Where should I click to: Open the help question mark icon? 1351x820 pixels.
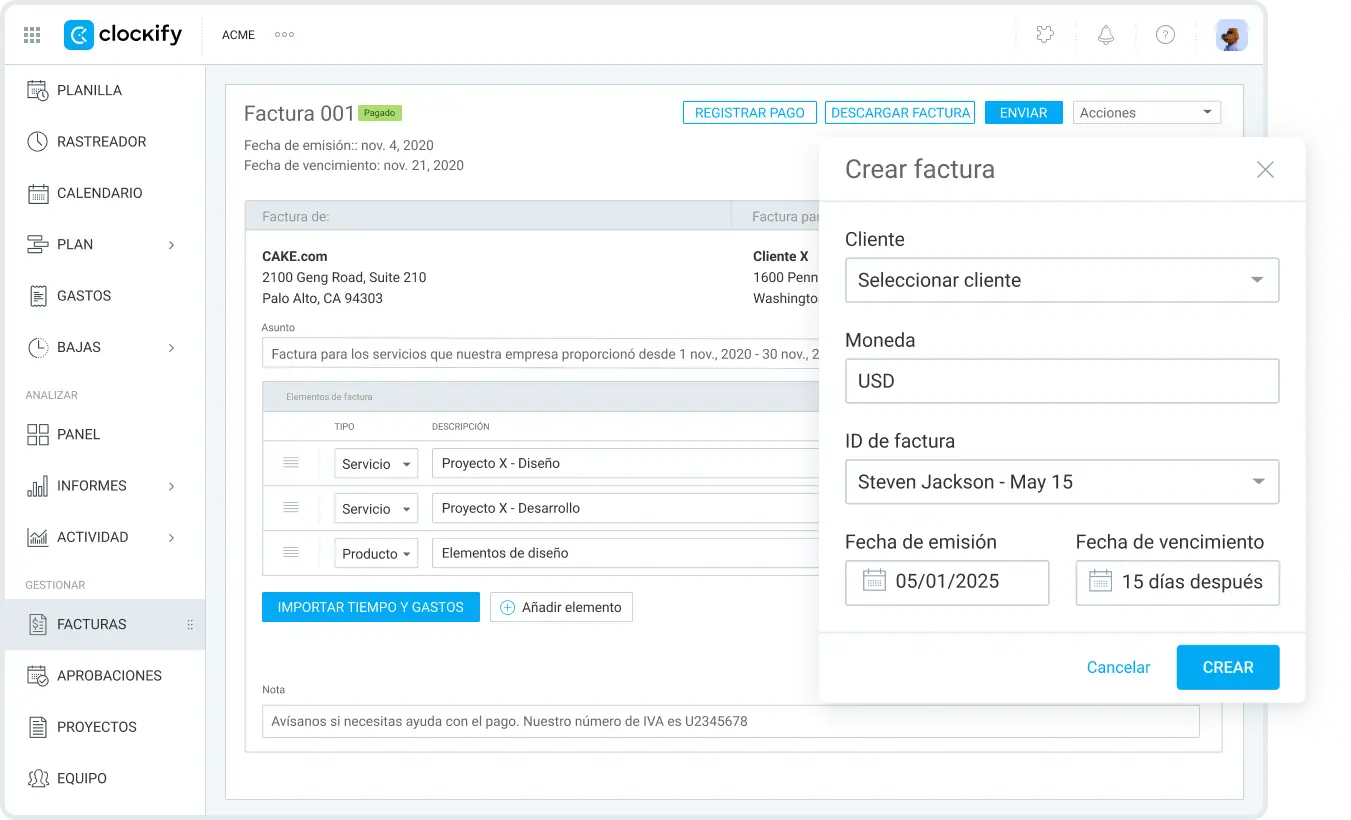coord(1165,35)
